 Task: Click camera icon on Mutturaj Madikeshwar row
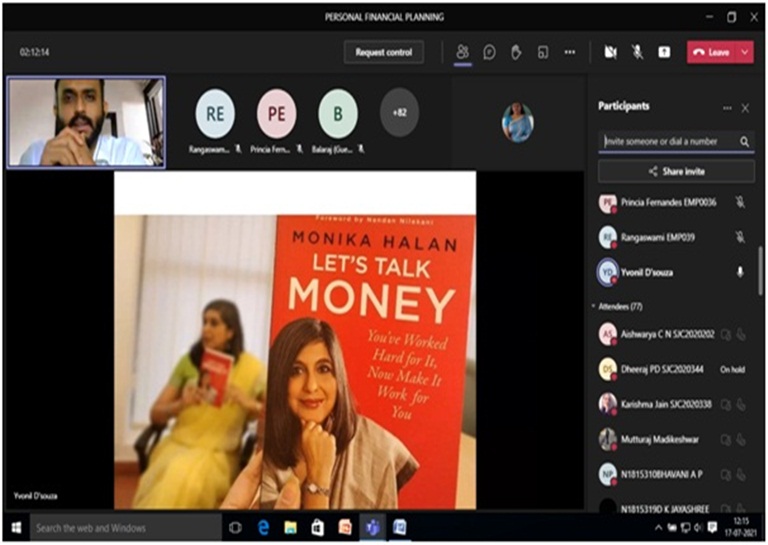click(726, 440)
